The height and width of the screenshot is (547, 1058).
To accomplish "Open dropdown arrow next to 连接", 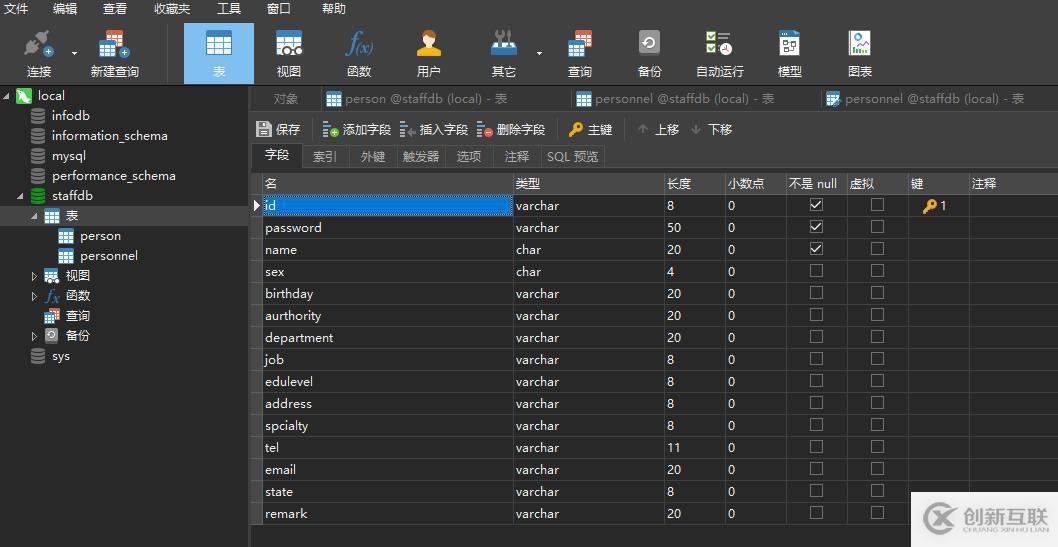I will tap(74, 53).
